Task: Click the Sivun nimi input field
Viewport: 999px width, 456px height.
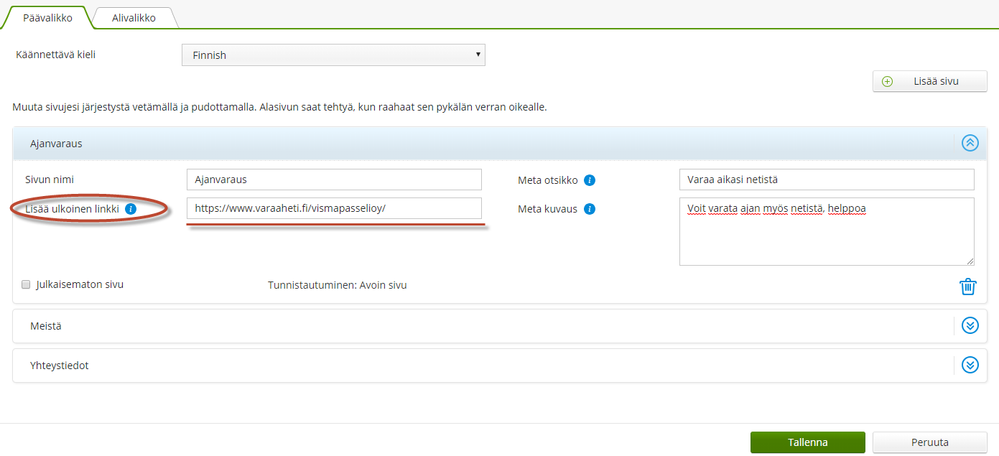Action: point(334,180)
